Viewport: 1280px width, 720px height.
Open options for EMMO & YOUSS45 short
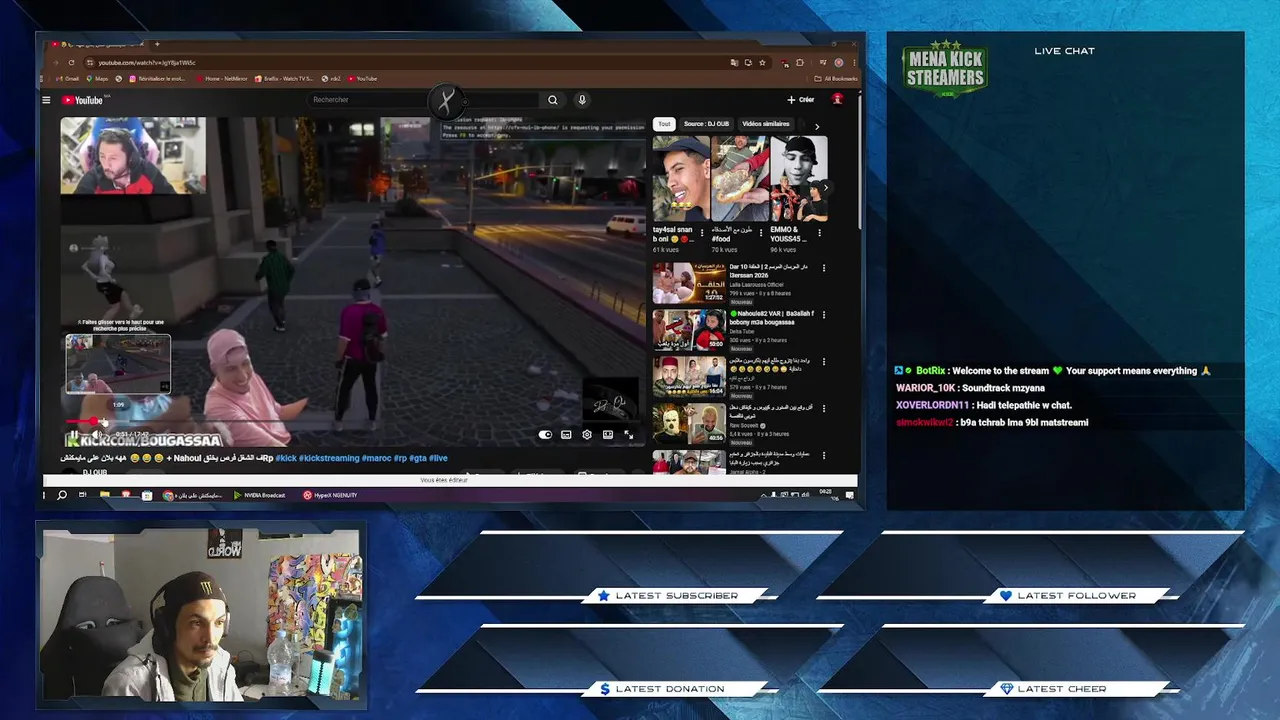point(819,233)
